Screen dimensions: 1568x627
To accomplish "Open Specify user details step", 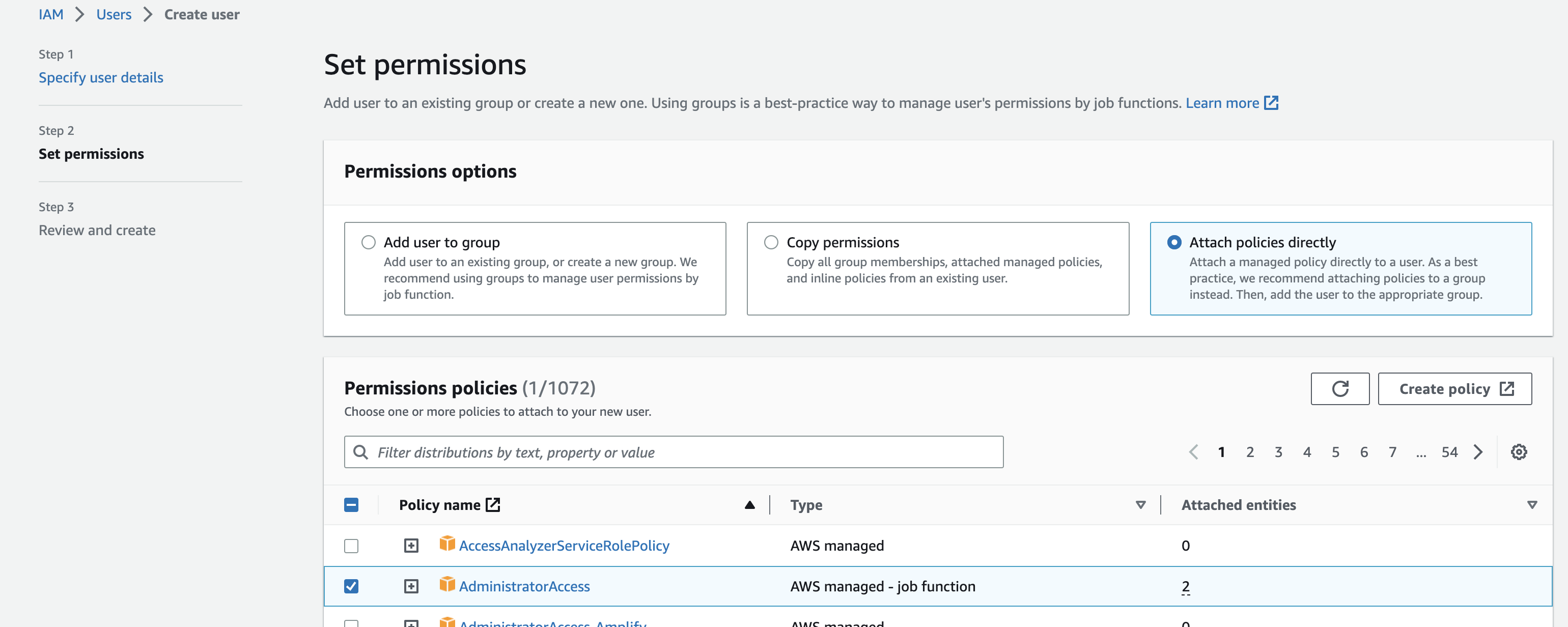I will click(x=101, y=77).
